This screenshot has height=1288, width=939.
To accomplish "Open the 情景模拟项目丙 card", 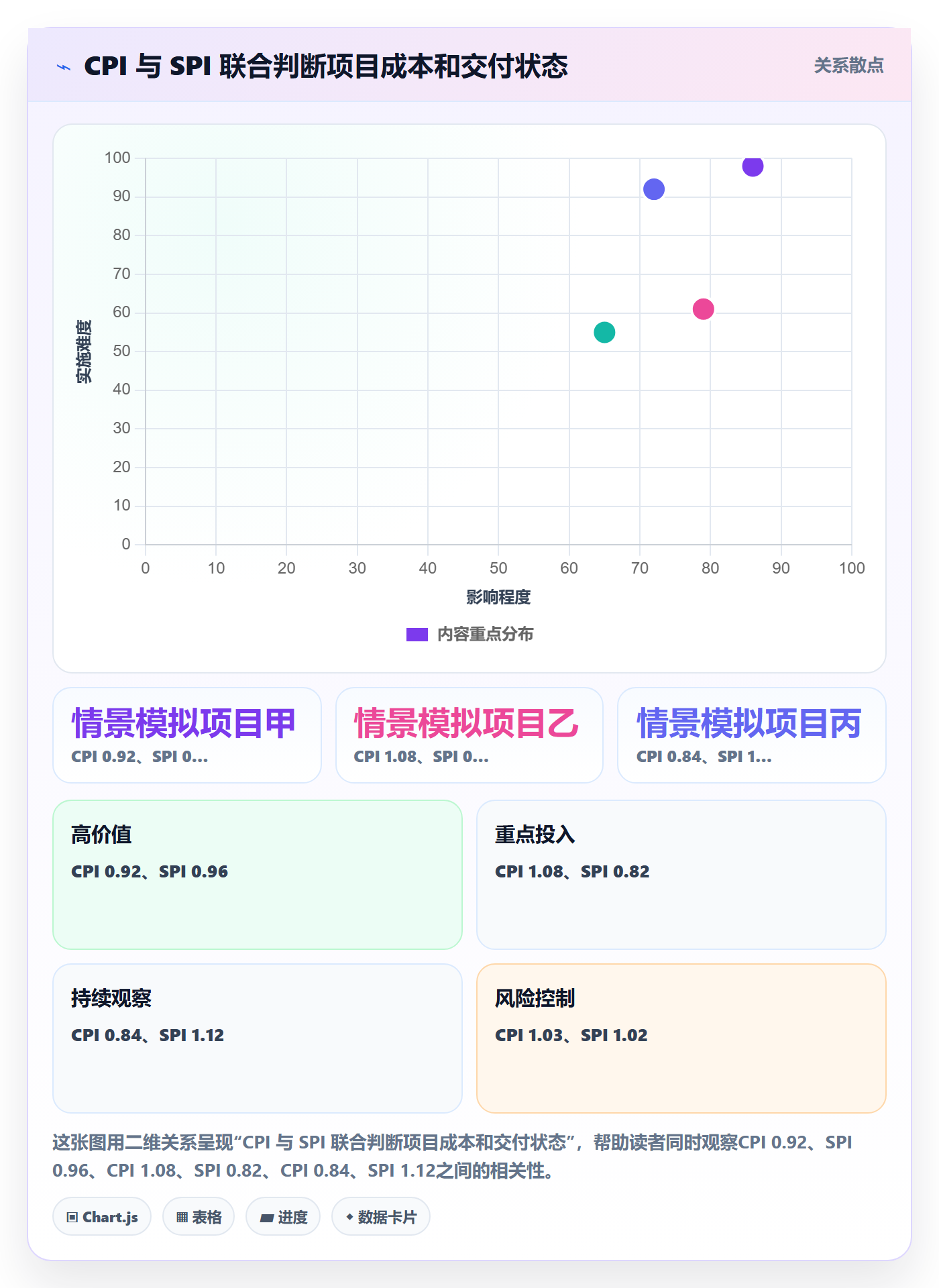I will [752, 735].
